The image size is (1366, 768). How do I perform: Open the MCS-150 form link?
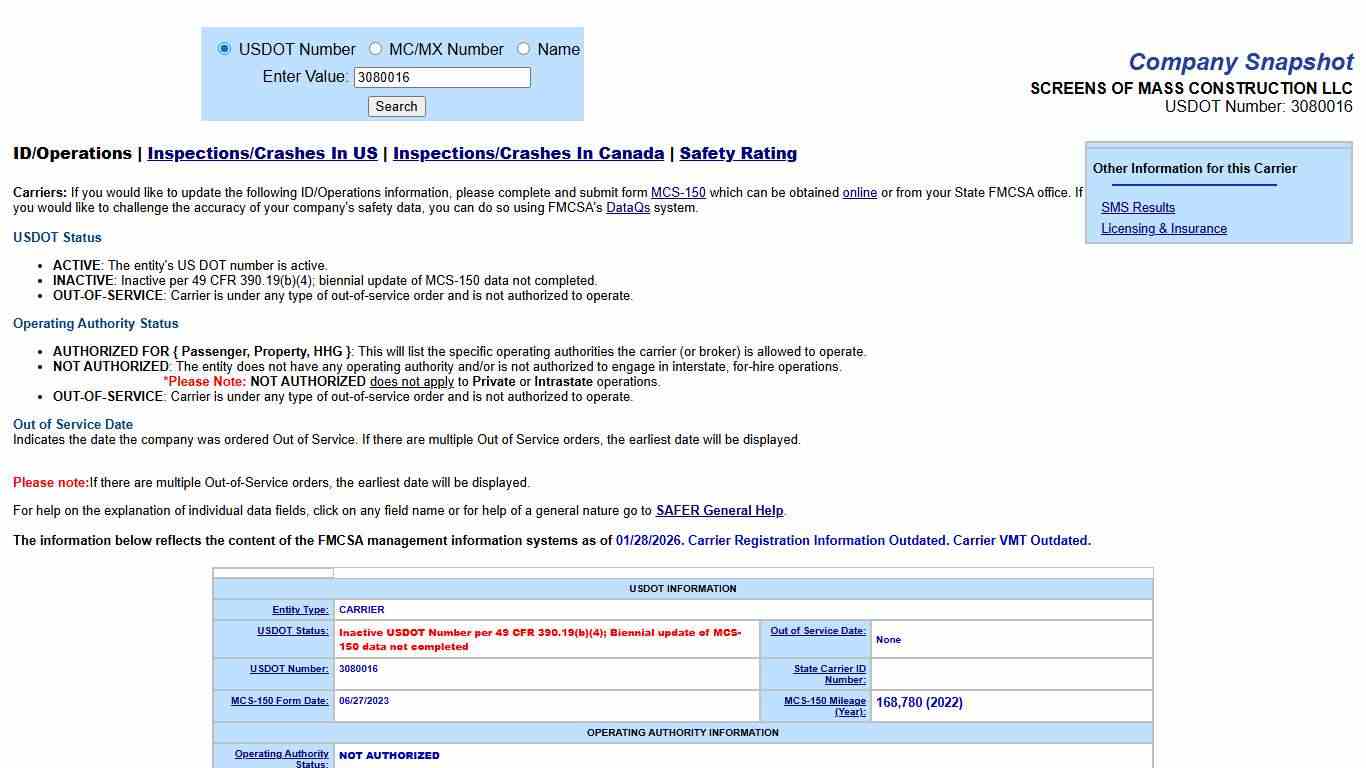click(x=679, y=192)
